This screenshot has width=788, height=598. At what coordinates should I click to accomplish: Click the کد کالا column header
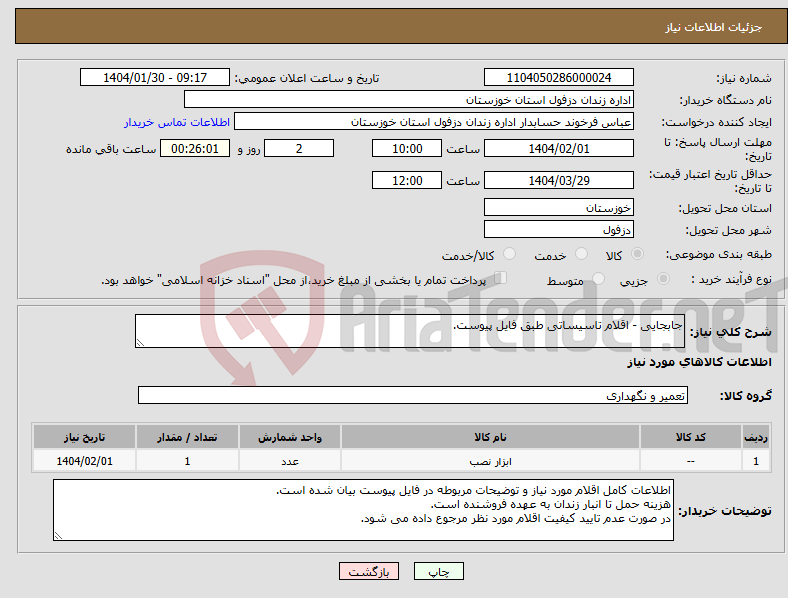click(691, 437)
